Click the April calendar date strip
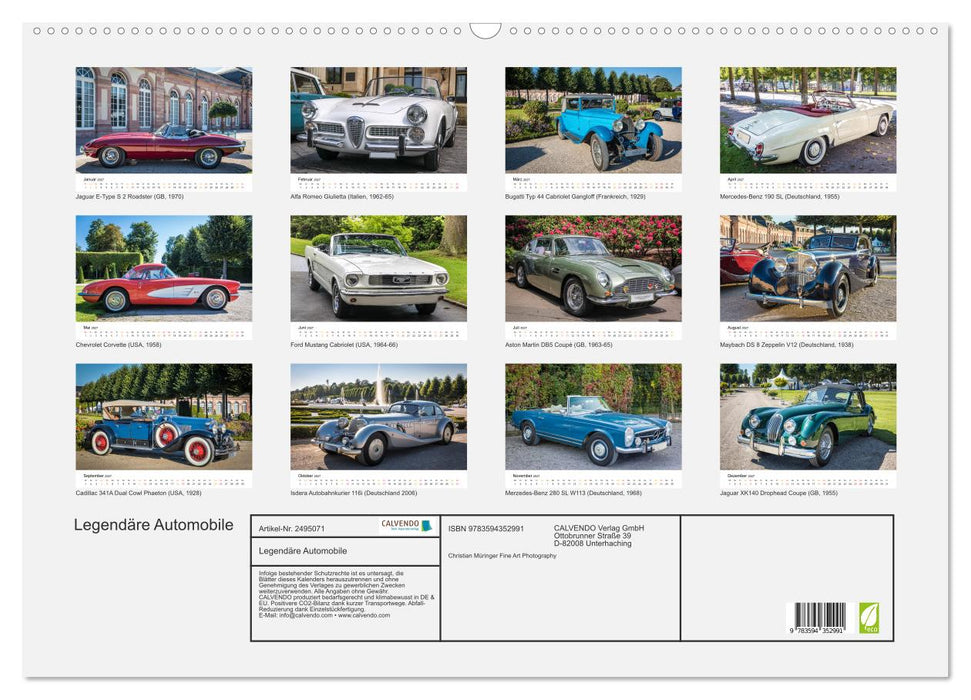This screenshot has width=971, height=700. (x=808, y=185)
